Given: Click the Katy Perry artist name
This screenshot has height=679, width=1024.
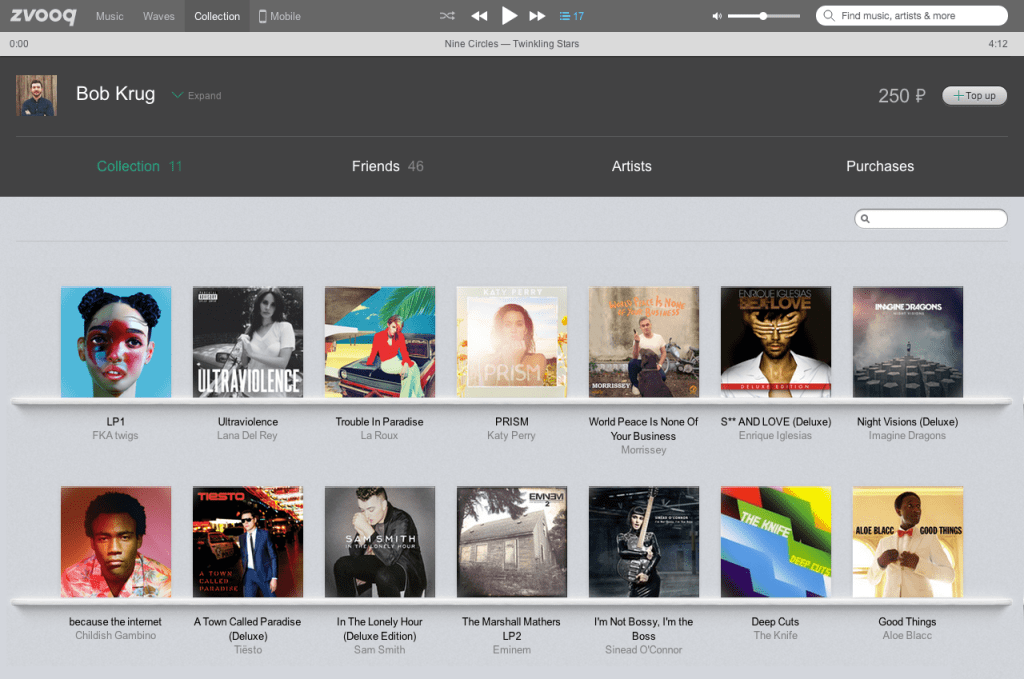Looking at the screenshot, I should [x=511, y=435].
